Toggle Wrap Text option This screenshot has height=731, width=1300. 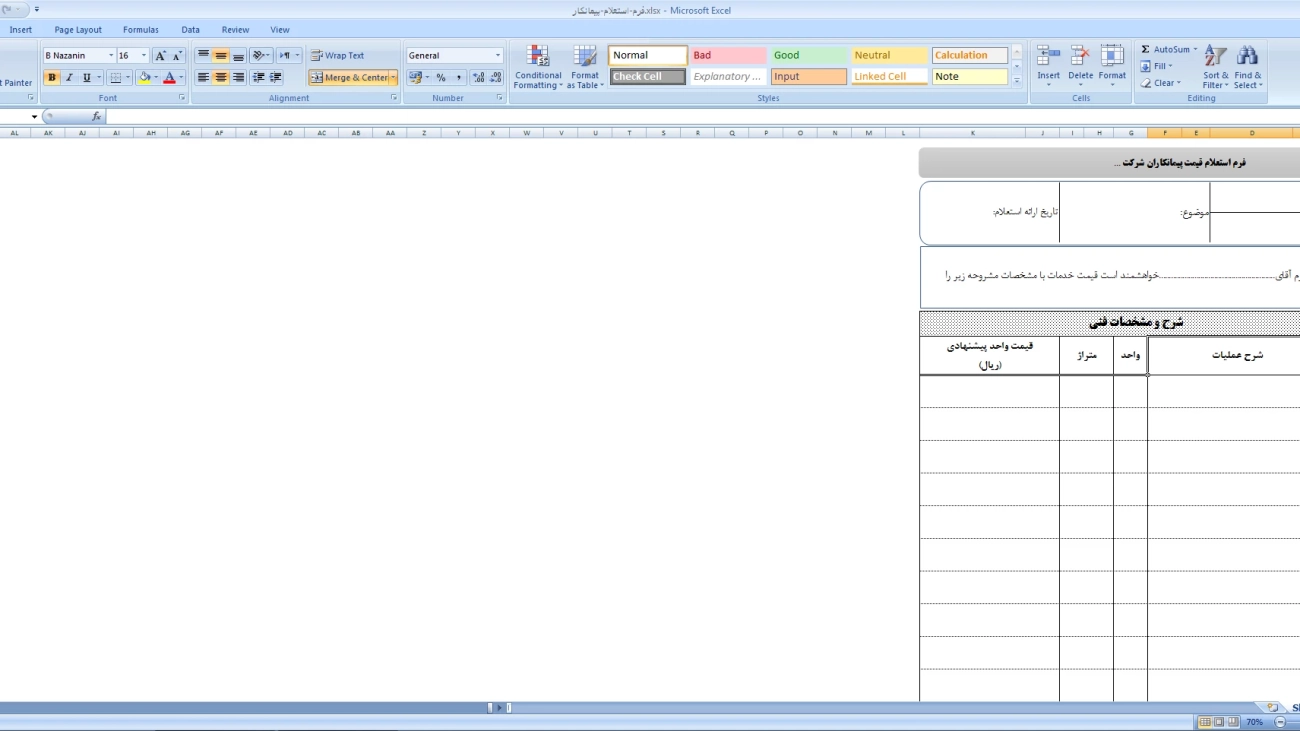(x=337, y=56)
